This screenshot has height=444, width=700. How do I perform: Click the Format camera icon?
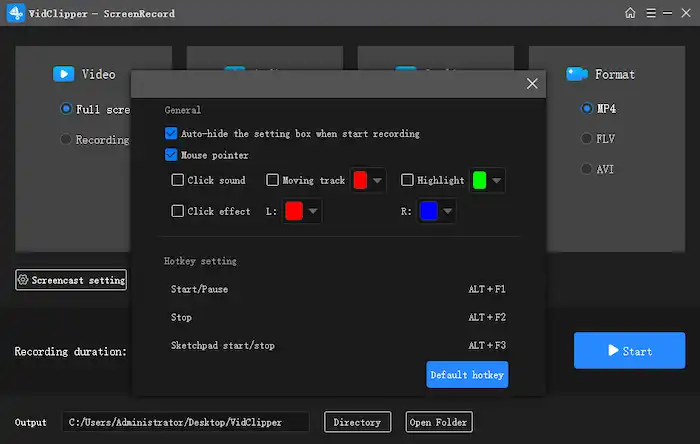coord(577,74)
